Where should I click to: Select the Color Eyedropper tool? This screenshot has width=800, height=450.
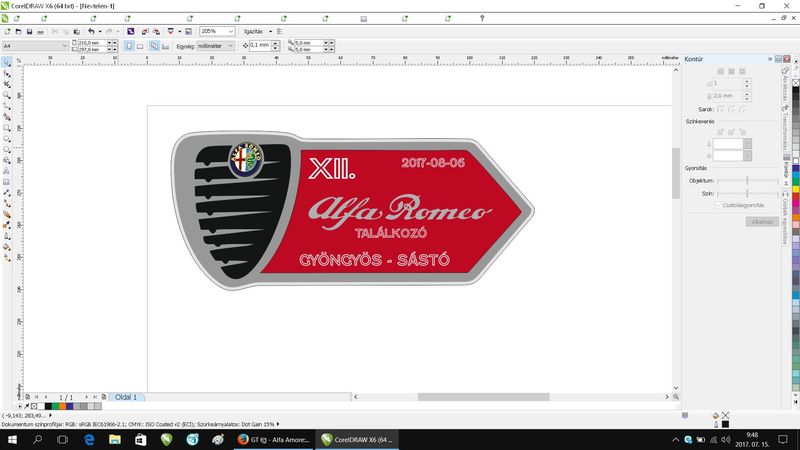click(7, 225)
